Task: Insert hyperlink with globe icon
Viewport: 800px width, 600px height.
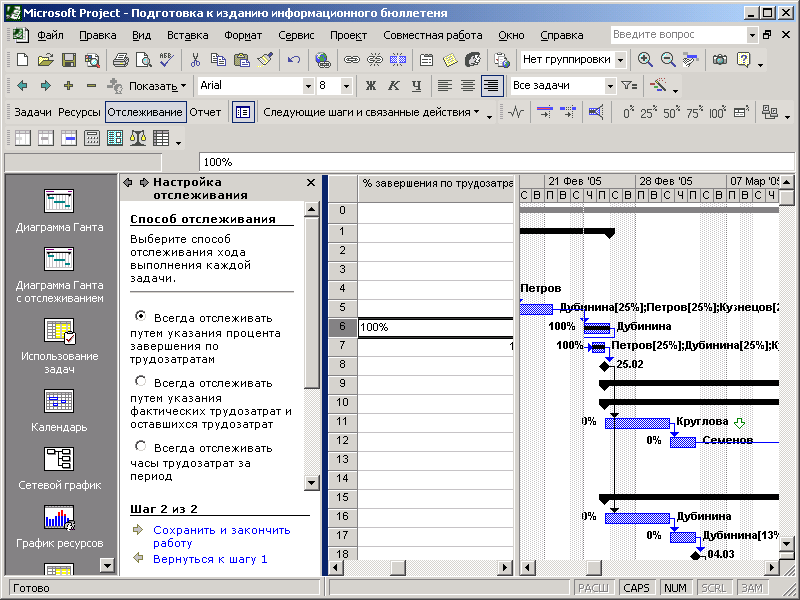Action: pyautogui.click(x=322, y=60)
